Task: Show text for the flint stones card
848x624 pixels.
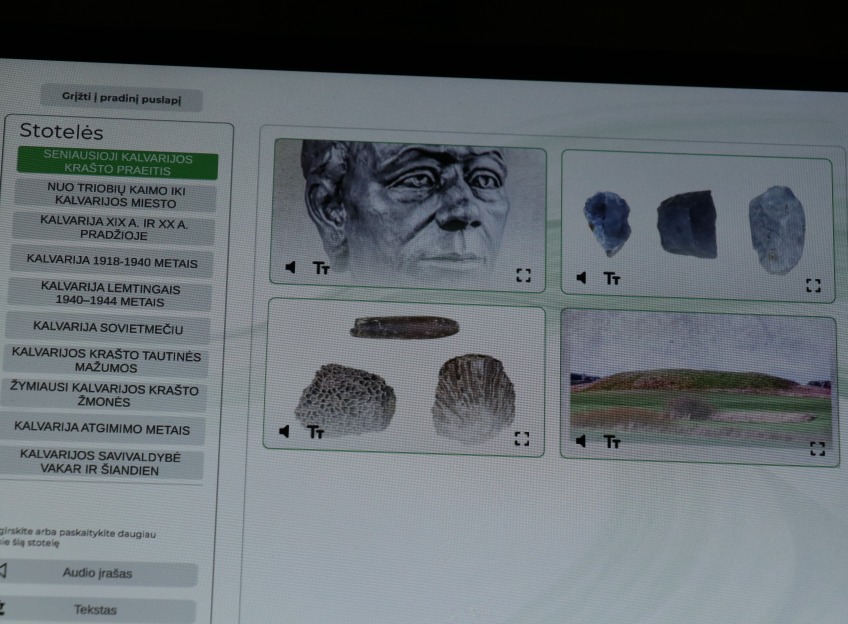Action: [612, 278]
